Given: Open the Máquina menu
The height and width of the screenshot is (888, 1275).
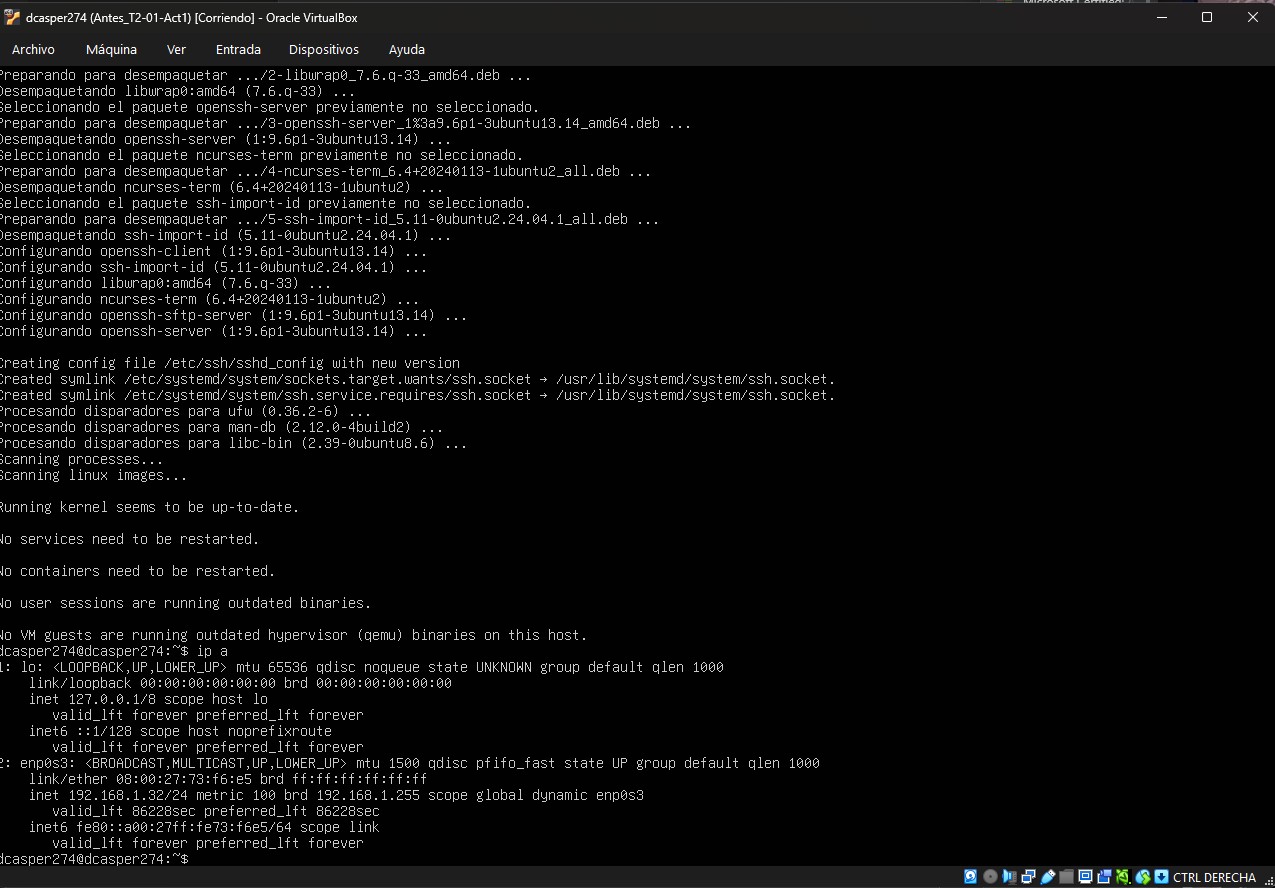Looking at the screenshot, I should coord(111,49).
